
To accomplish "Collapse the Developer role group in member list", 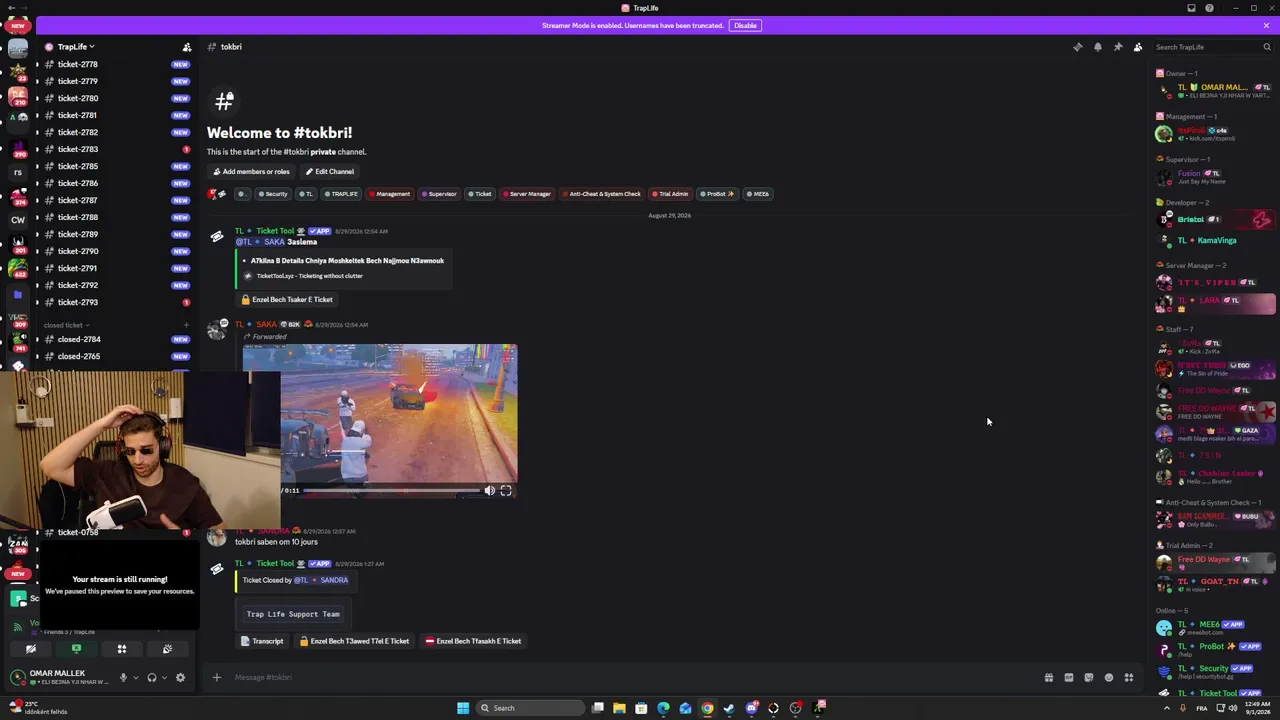I will click(1187, 202).
